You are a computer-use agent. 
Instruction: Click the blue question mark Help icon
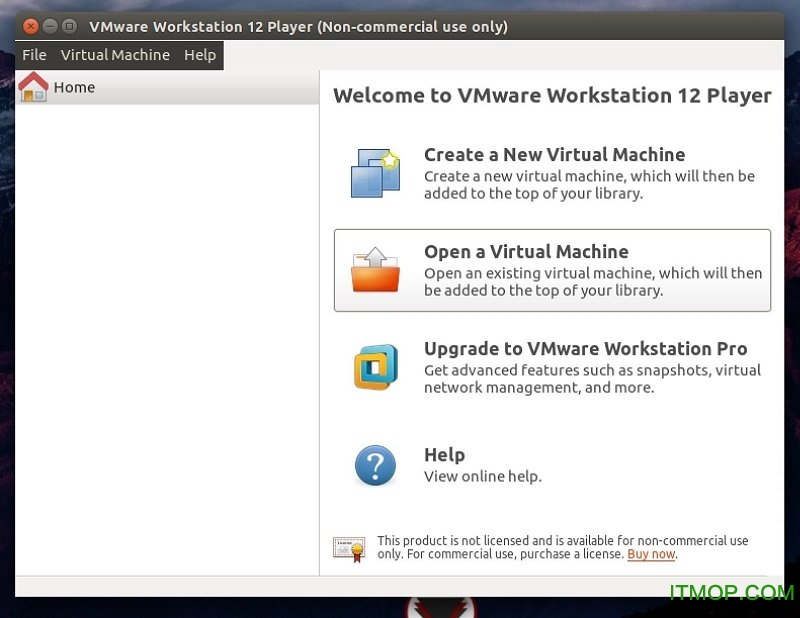point(376,465)
